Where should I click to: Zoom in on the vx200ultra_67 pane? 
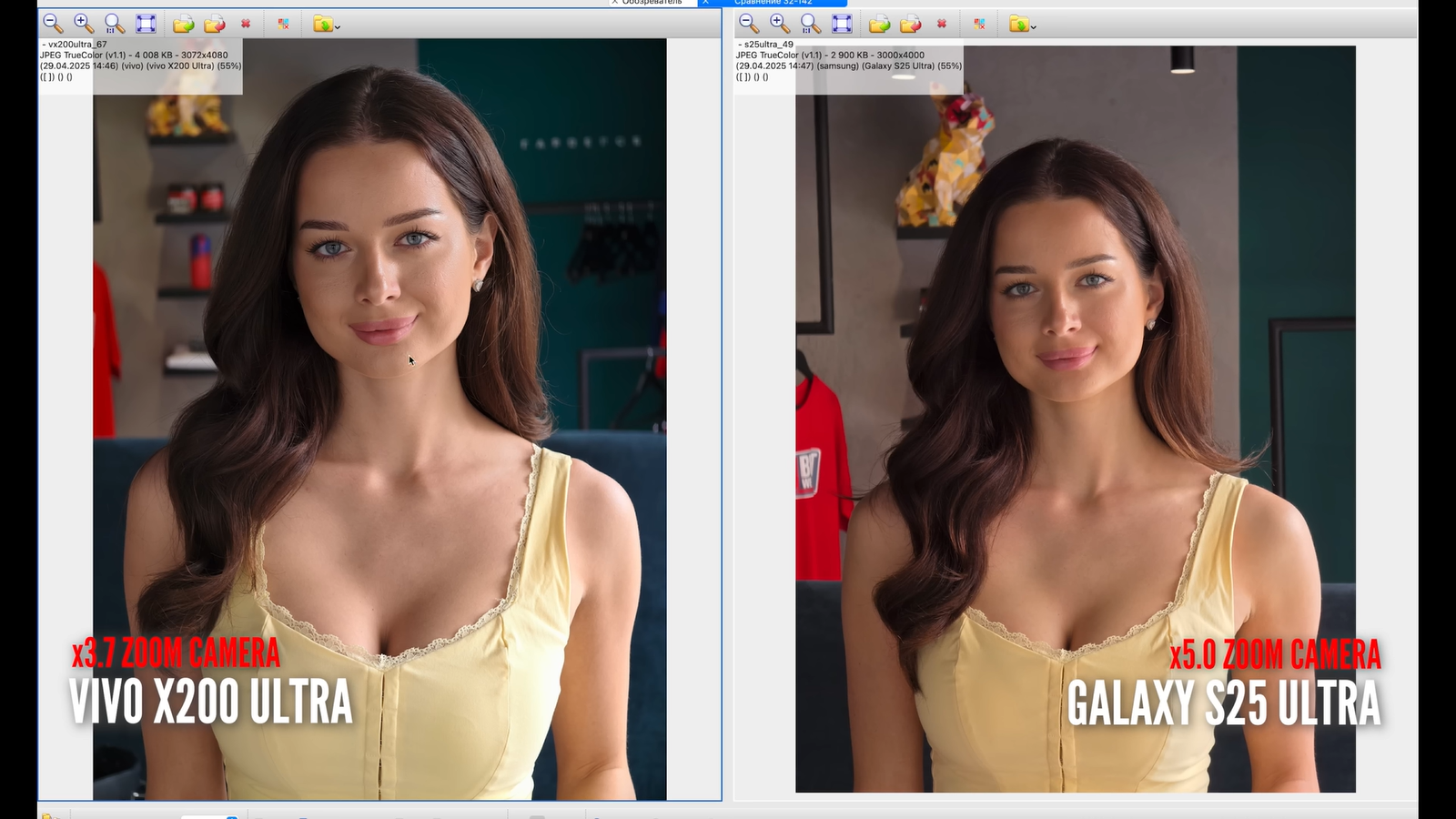(84, 24)
